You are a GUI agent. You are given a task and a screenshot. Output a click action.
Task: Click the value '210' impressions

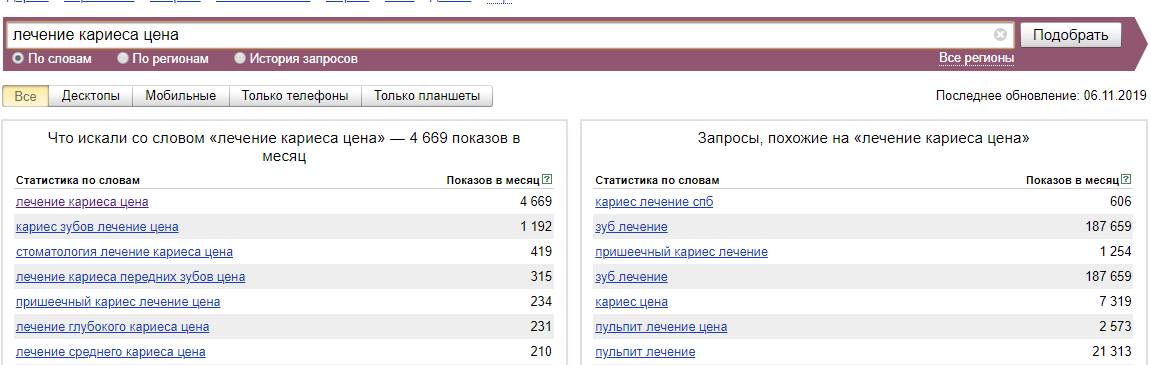tap(541, 351)
